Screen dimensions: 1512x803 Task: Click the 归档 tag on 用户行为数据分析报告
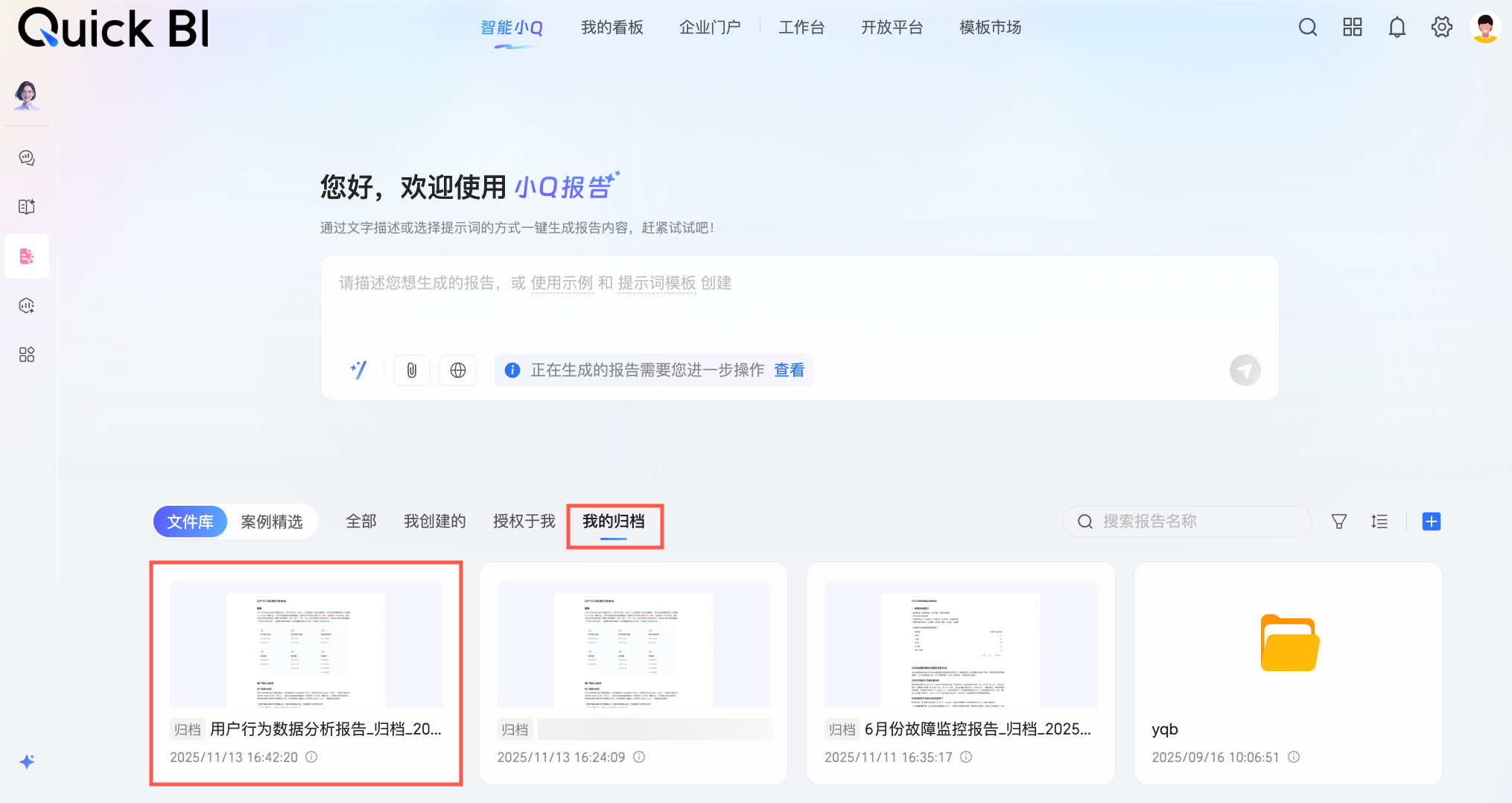[x=188, y=729]
